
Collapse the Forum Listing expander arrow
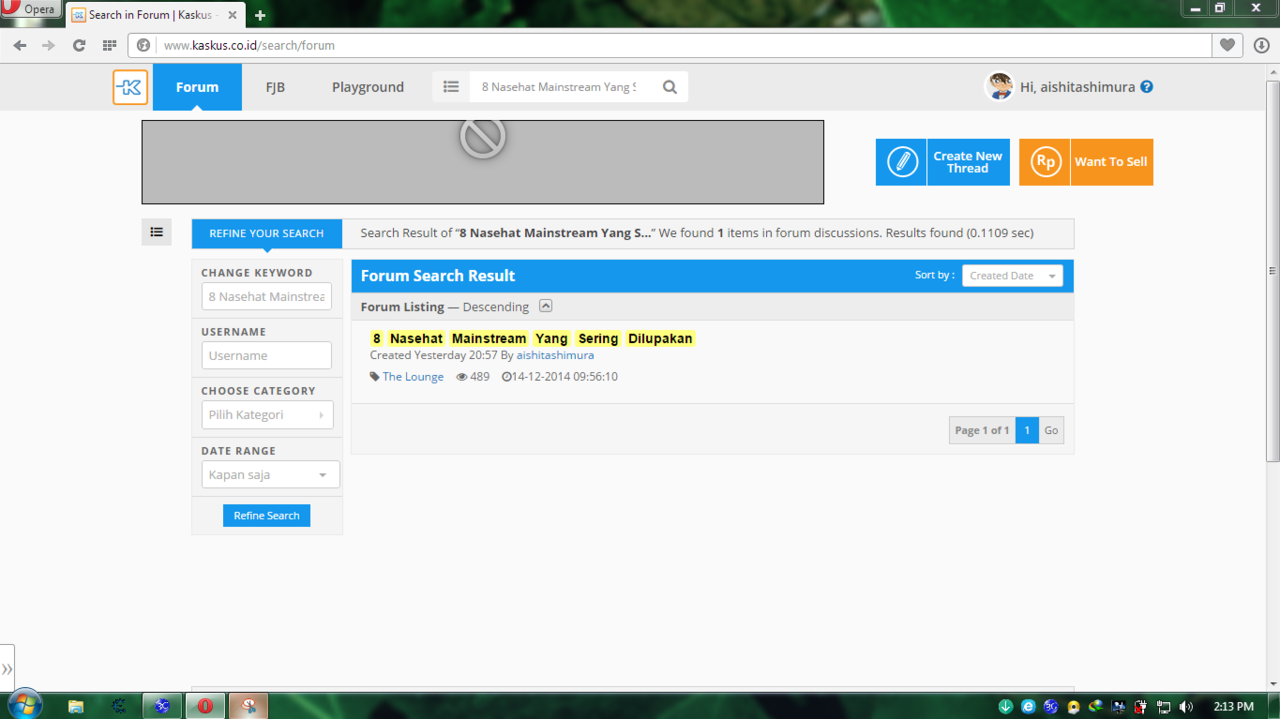(545, 306)
